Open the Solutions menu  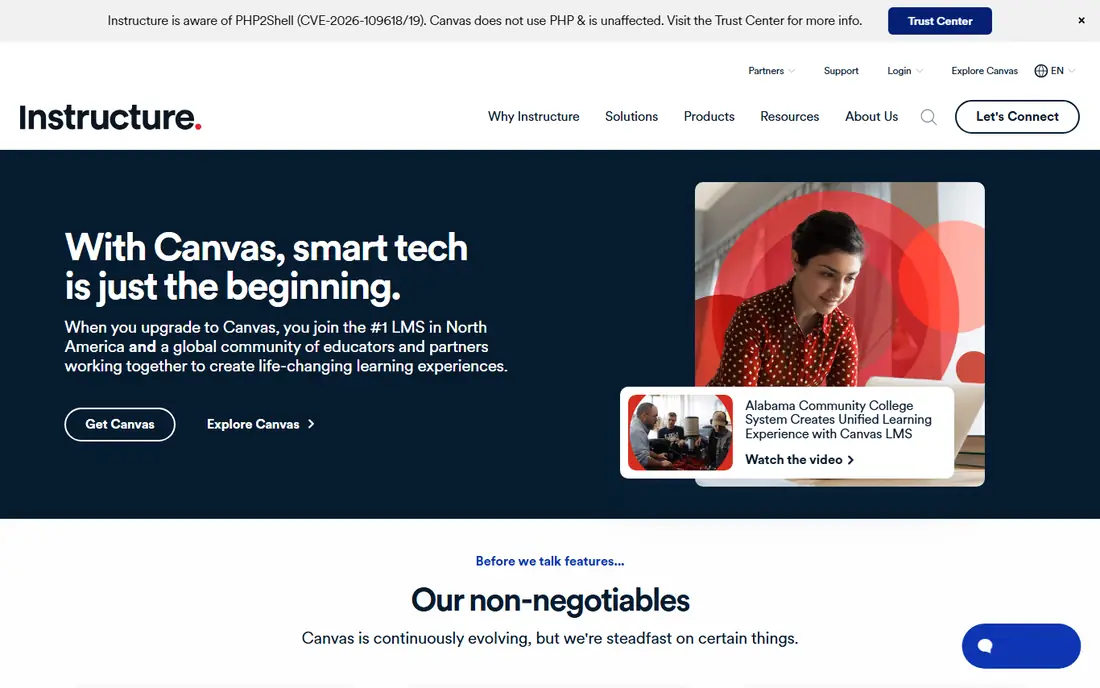pyautogui.click(x=631, y=116)
